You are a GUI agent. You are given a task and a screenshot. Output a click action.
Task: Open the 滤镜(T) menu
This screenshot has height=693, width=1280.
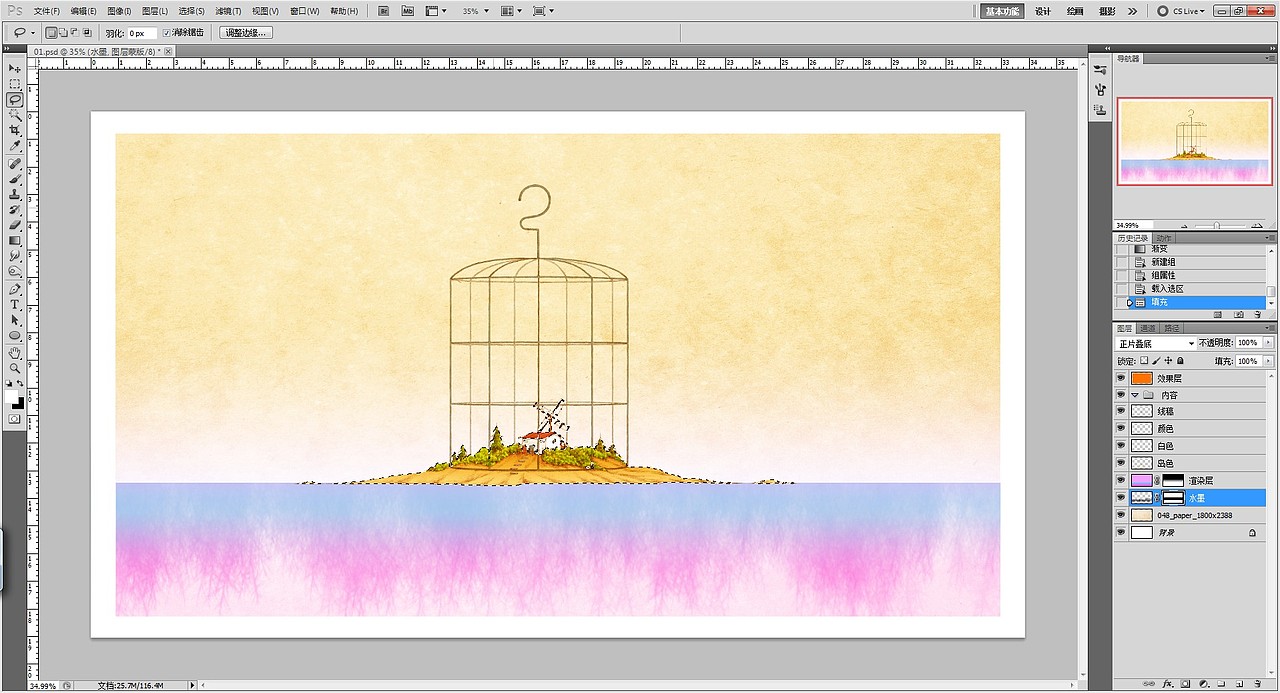(228, 11)
